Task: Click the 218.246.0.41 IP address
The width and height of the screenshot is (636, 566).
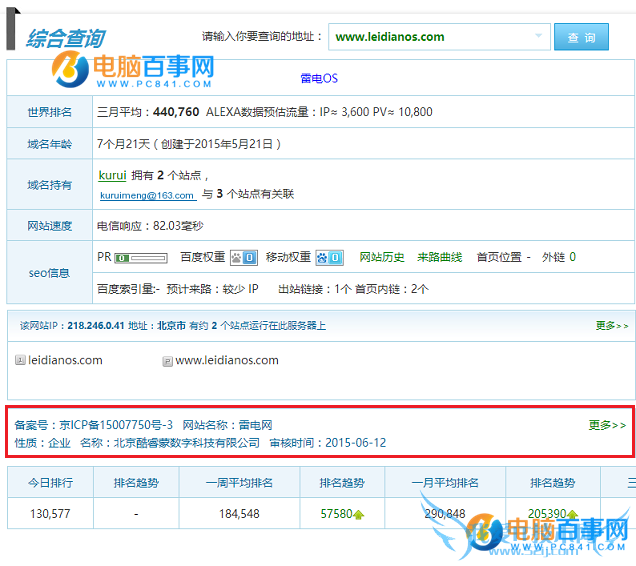Action: coord(96,325)
